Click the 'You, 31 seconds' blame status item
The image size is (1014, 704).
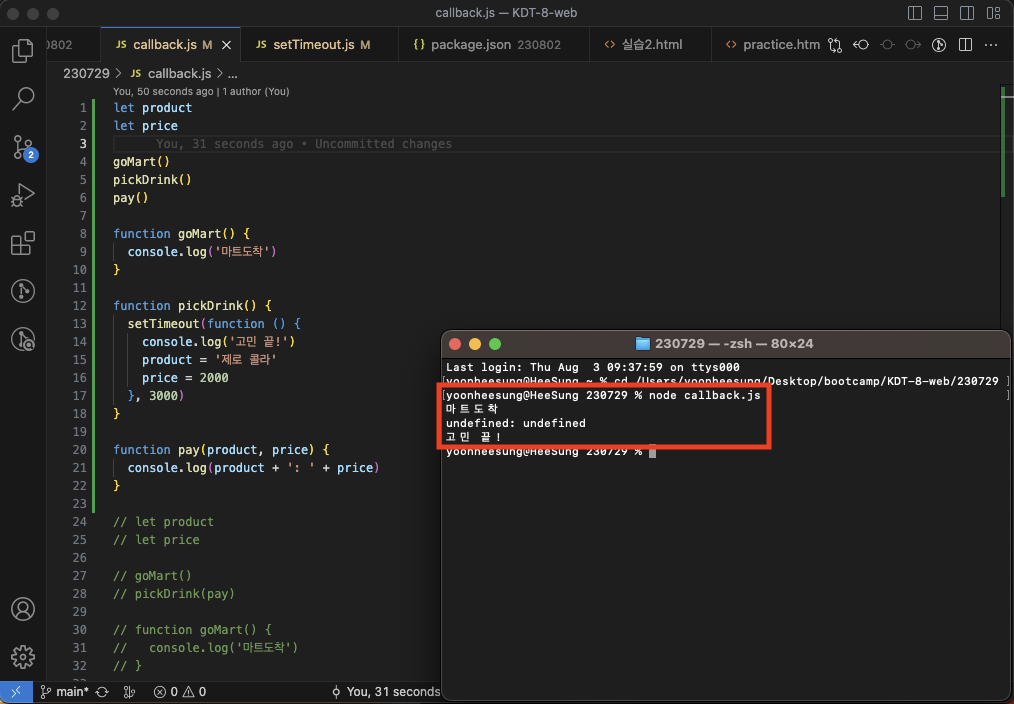(x=385, y=692)
